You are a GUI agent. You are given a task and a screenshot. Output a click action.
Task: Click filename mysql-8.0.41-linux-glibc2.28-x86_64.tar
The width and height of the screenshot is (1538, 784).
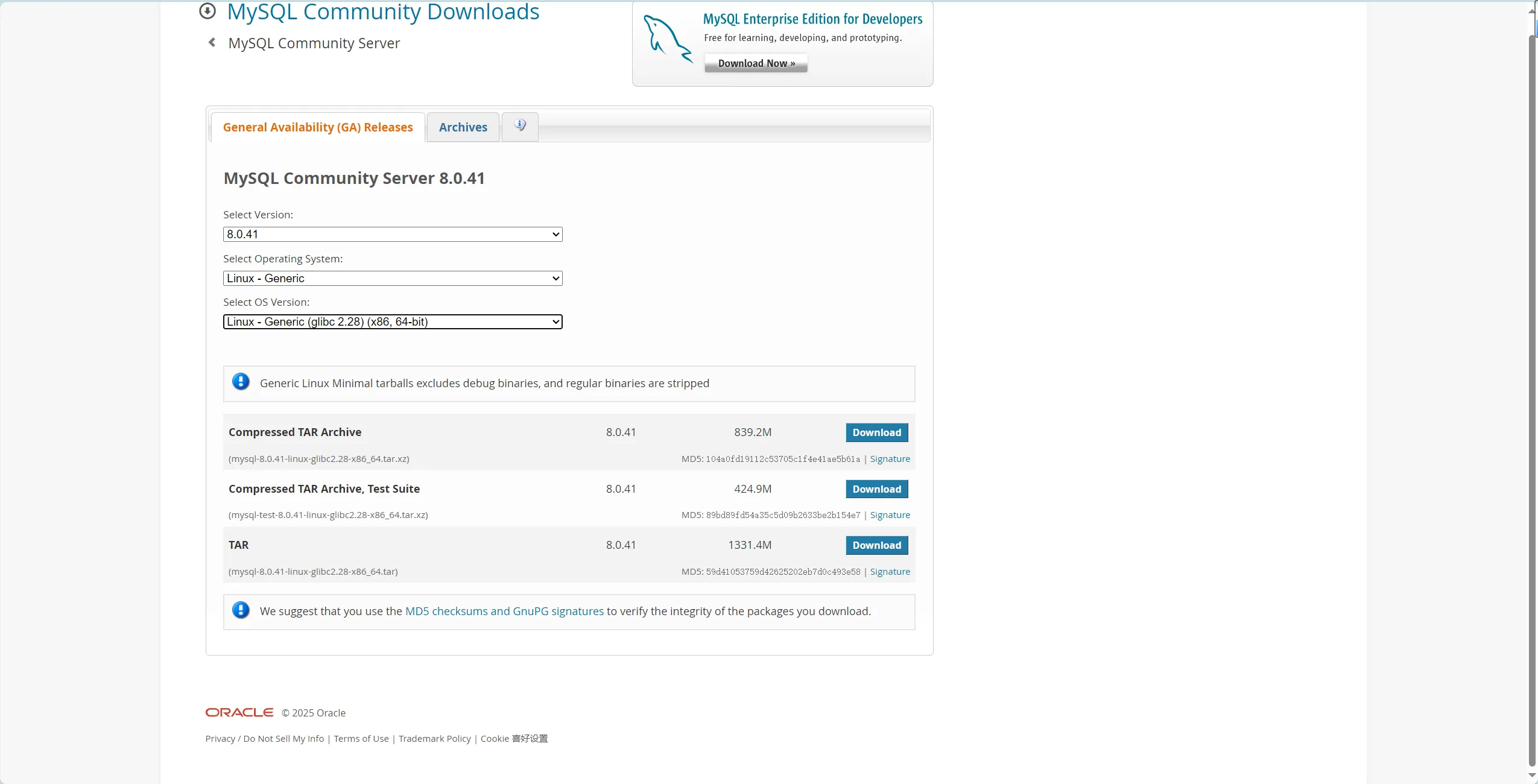pyautogui.click(x=313, y=572)
